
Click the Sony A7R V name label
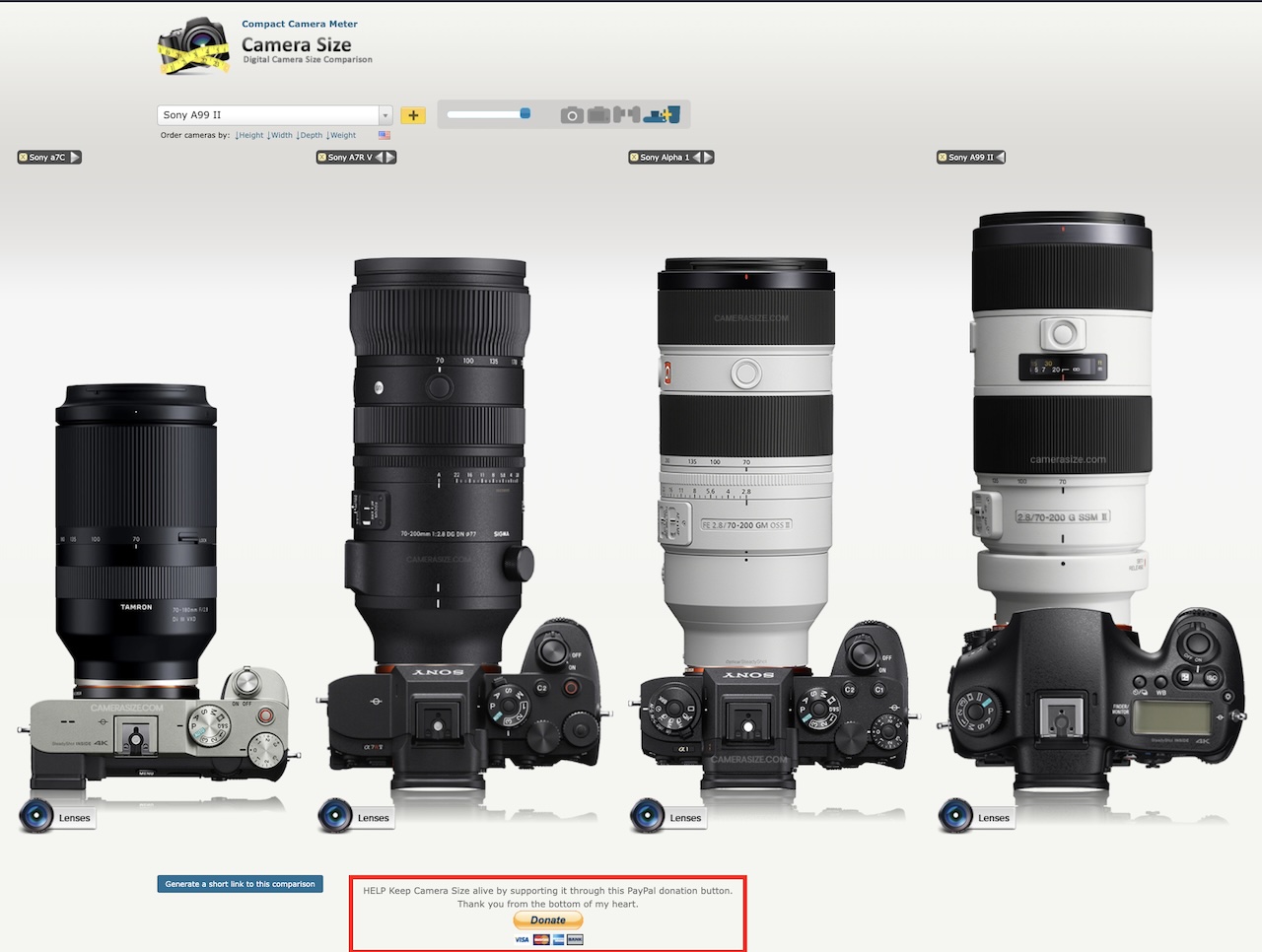click(350, 157)
